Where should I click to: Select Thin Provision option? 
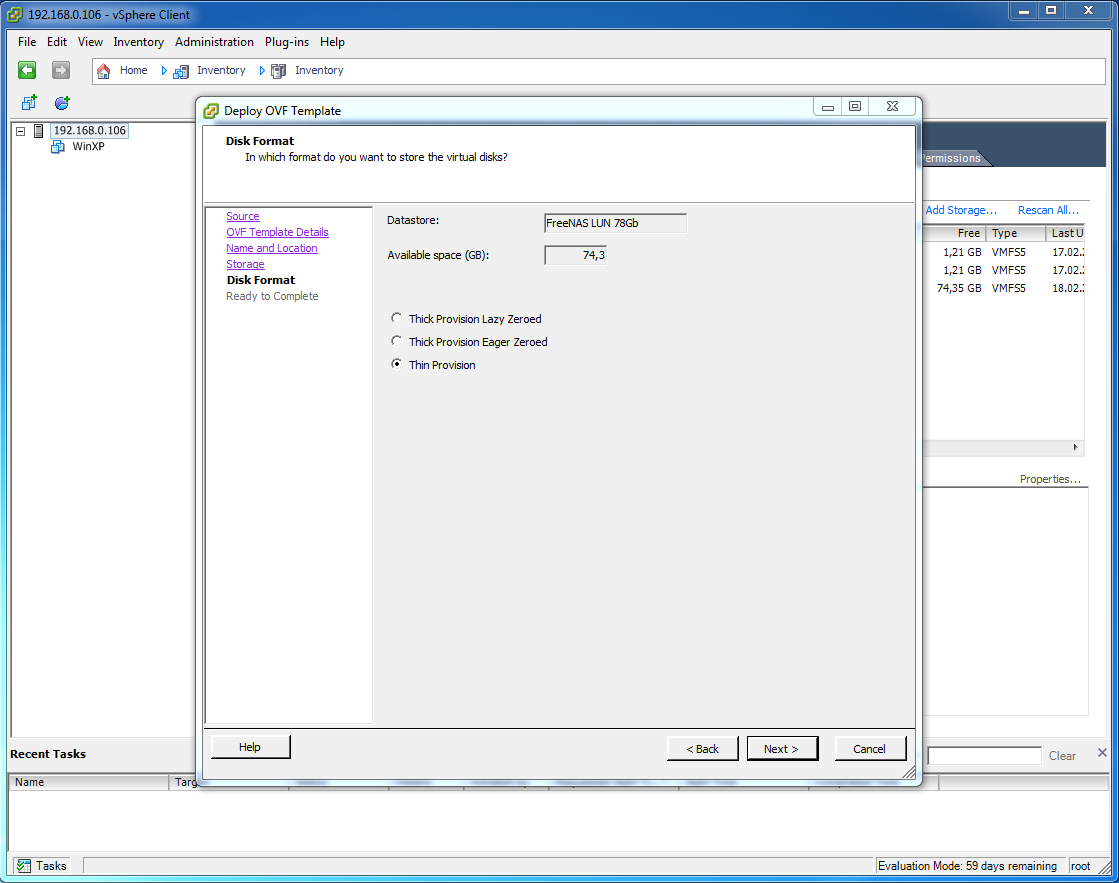tap(396, 363)
